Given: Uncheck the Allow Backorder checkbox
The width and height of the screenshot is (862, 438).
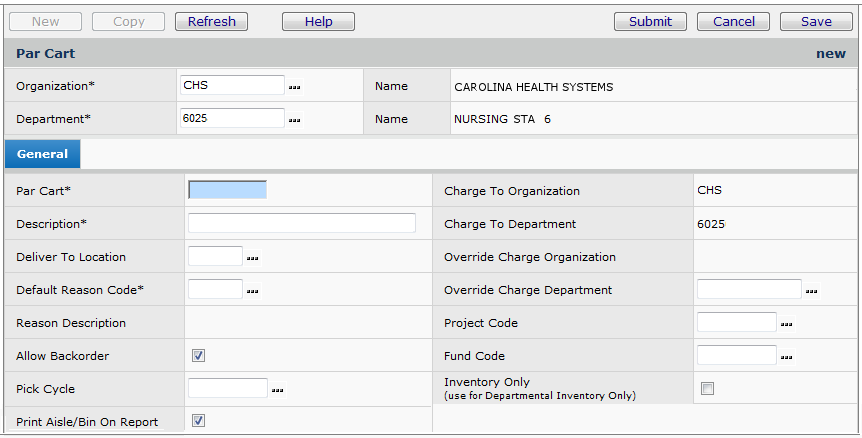Looking at the screenshot, I should (x=198, y=355).
